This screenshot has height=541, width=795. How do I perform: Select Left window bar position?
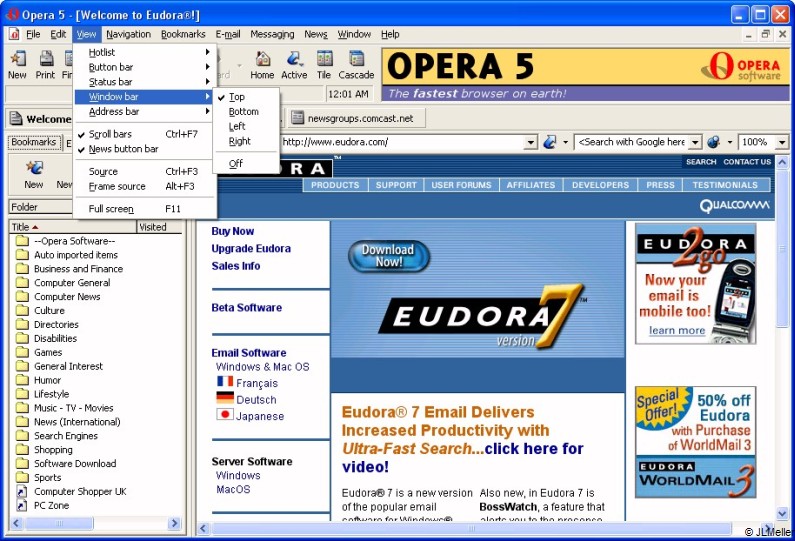click(x=246, y=126)
